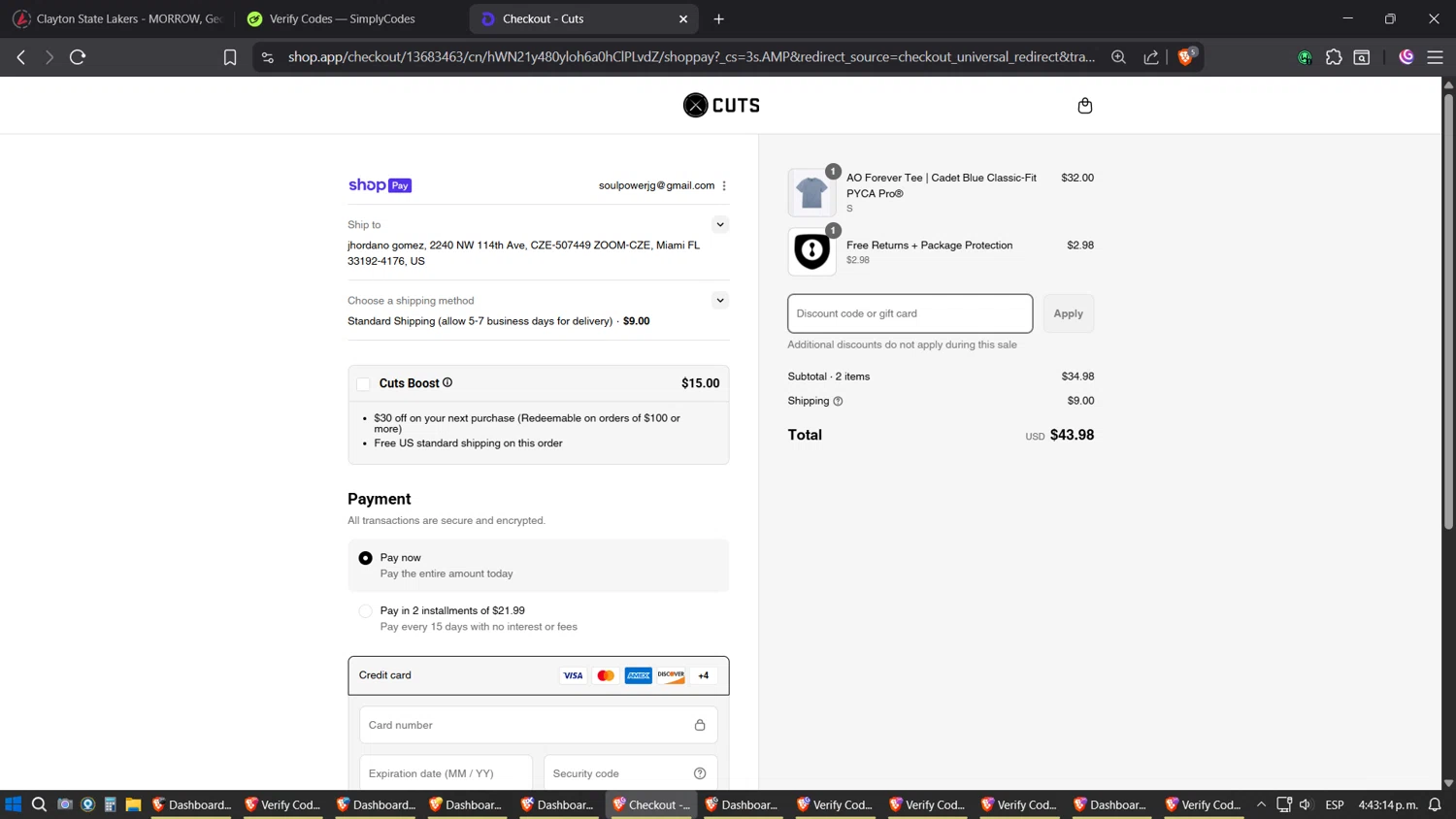Go back with browser back arrow
Screen dimensions: 1456x819
click(20, 57)
